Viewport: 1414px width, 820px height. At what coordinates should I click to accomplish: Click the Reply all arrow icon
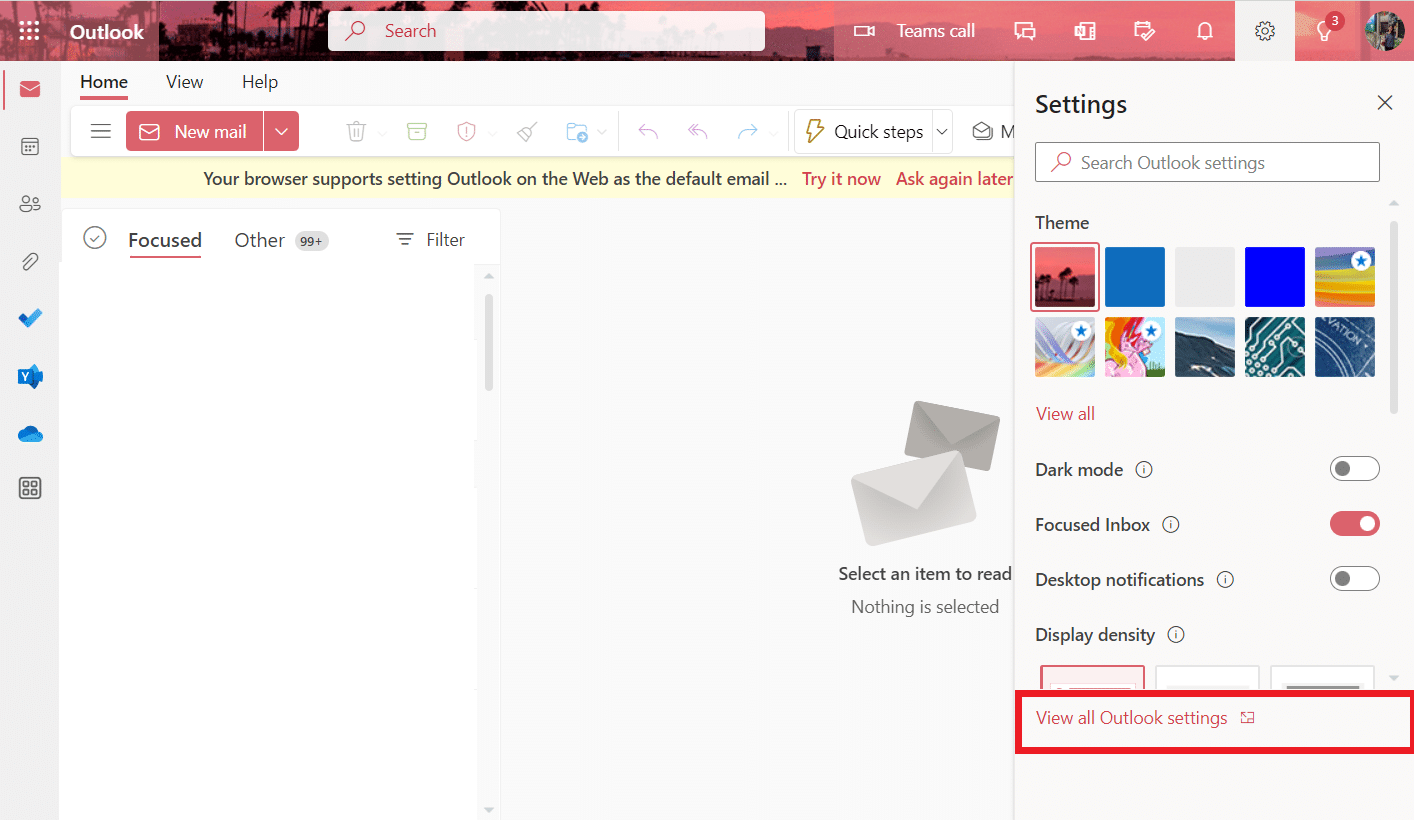(697, 131)
